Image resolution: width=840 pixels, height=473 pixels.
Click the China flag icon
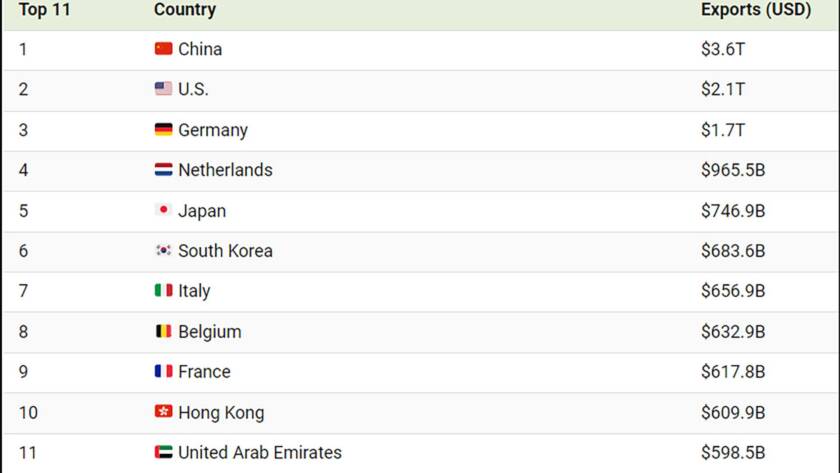(x=163, y=49)
